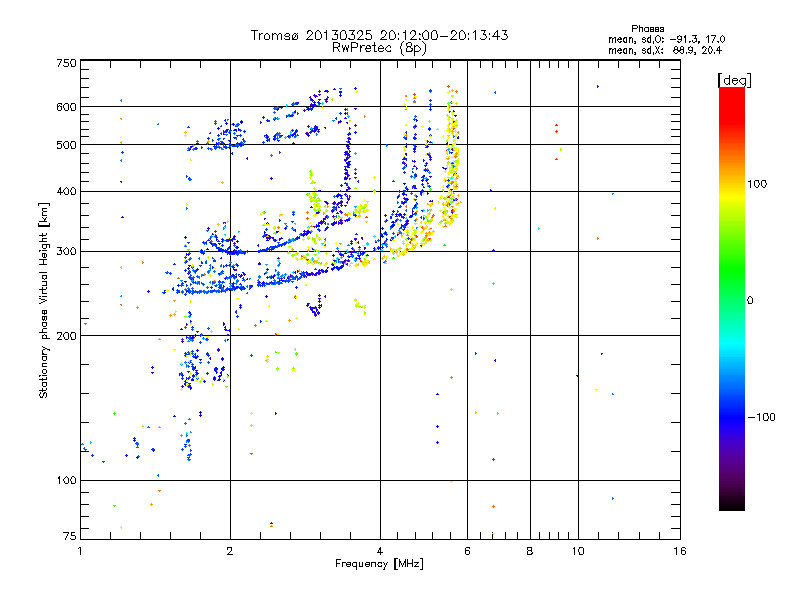Image resolution: width=800 pixels, height=600 pixels.
Task: Click the x-axis tick label "4"
Action: (380, 551)
